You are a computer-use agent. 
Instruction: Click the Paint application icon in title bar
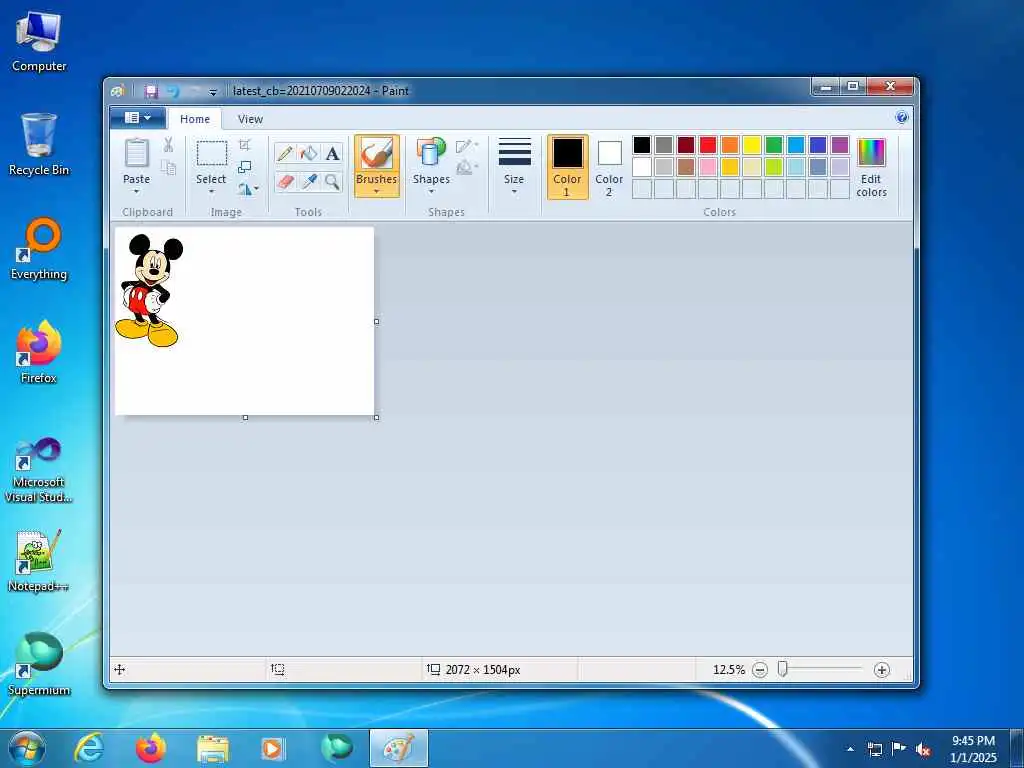(x=118, y=91)
